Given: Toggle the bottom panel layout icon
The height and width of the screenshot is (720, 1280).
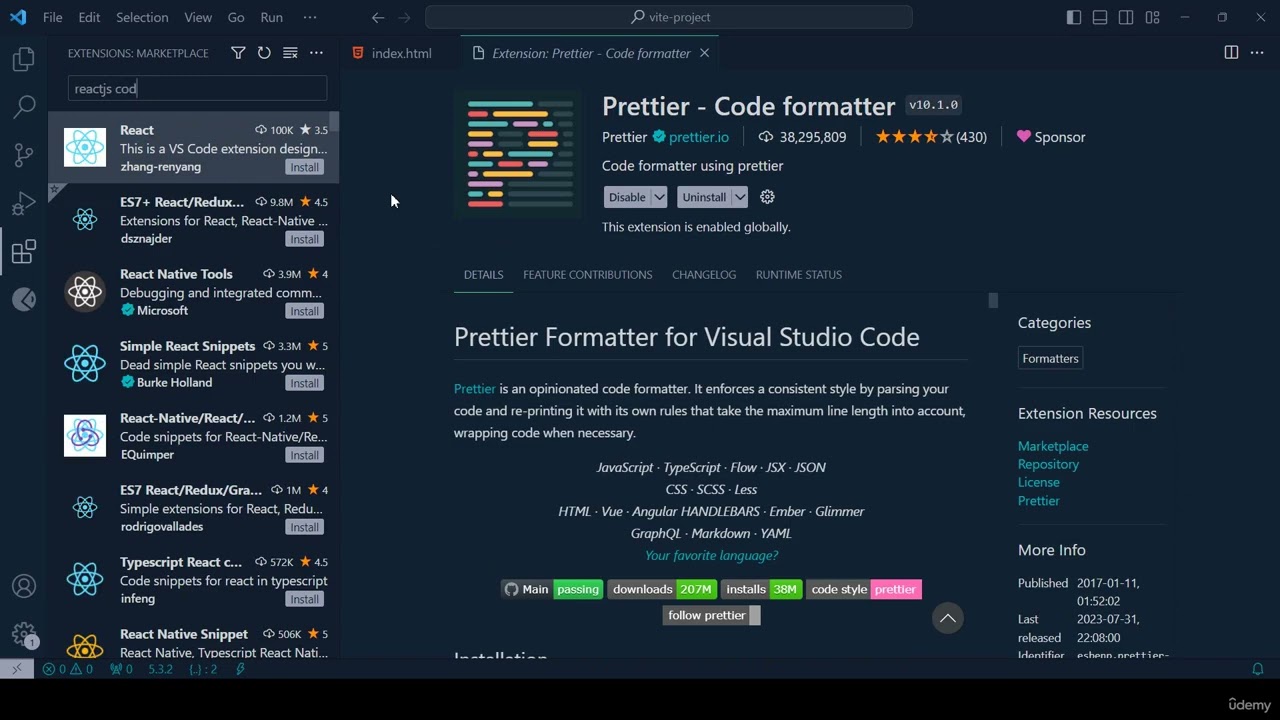Looking at the screenshot, I should (1100, 17).
